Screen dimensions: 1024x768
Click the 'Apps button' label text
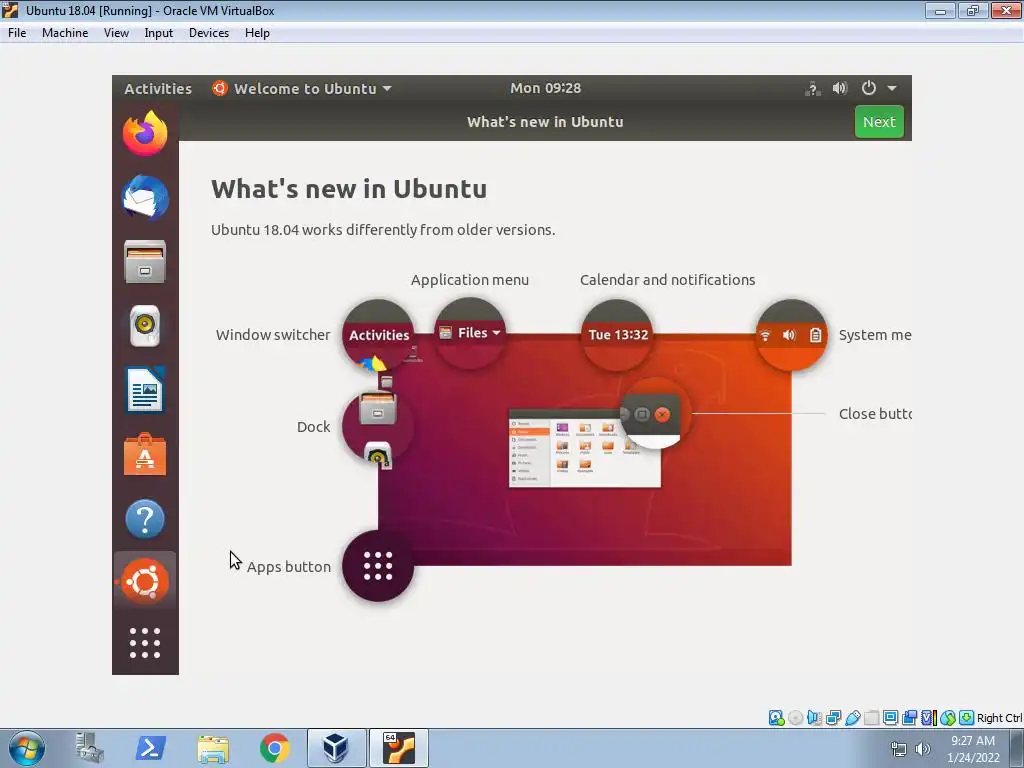(x=289, y=567)
